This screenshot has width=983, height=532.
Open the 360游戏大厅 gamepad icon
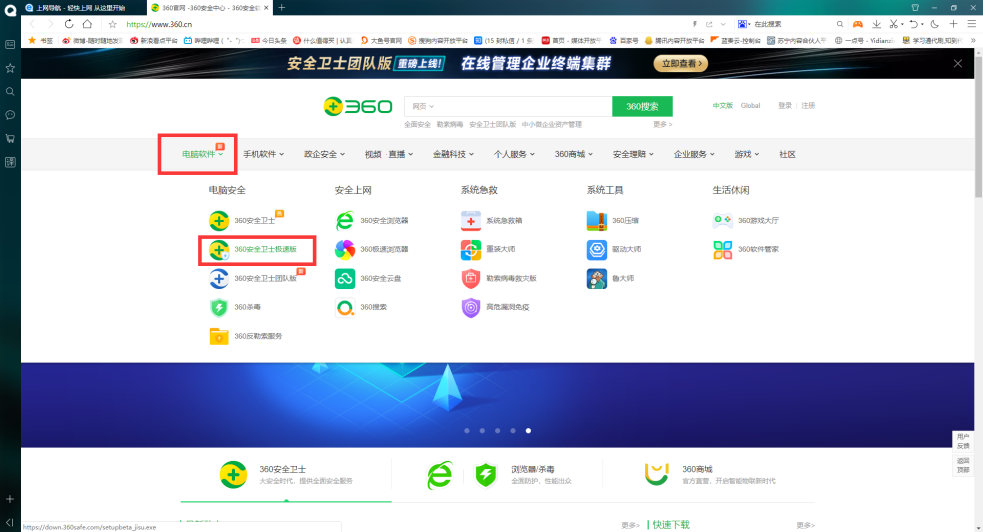click(x=723, y=221)
